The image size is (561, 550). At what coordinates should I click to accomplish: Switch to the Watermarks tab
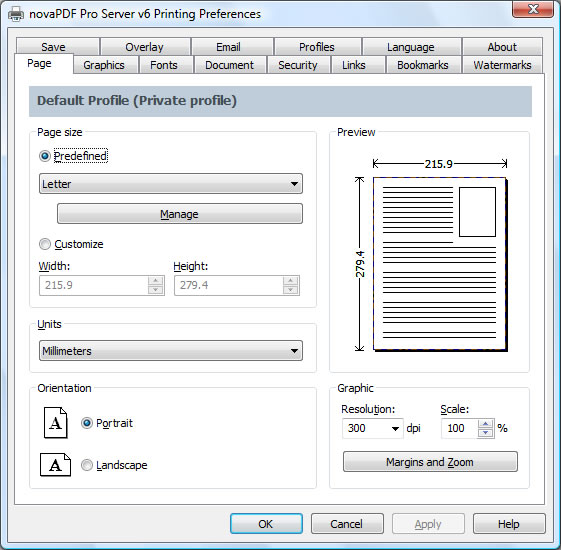point(502,65)
